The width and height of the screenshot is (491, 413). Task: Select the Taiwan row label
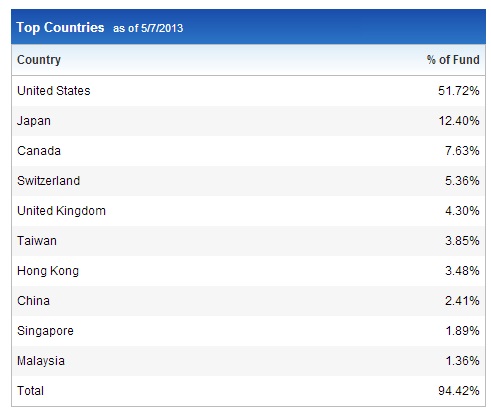(x=37, y=241)
